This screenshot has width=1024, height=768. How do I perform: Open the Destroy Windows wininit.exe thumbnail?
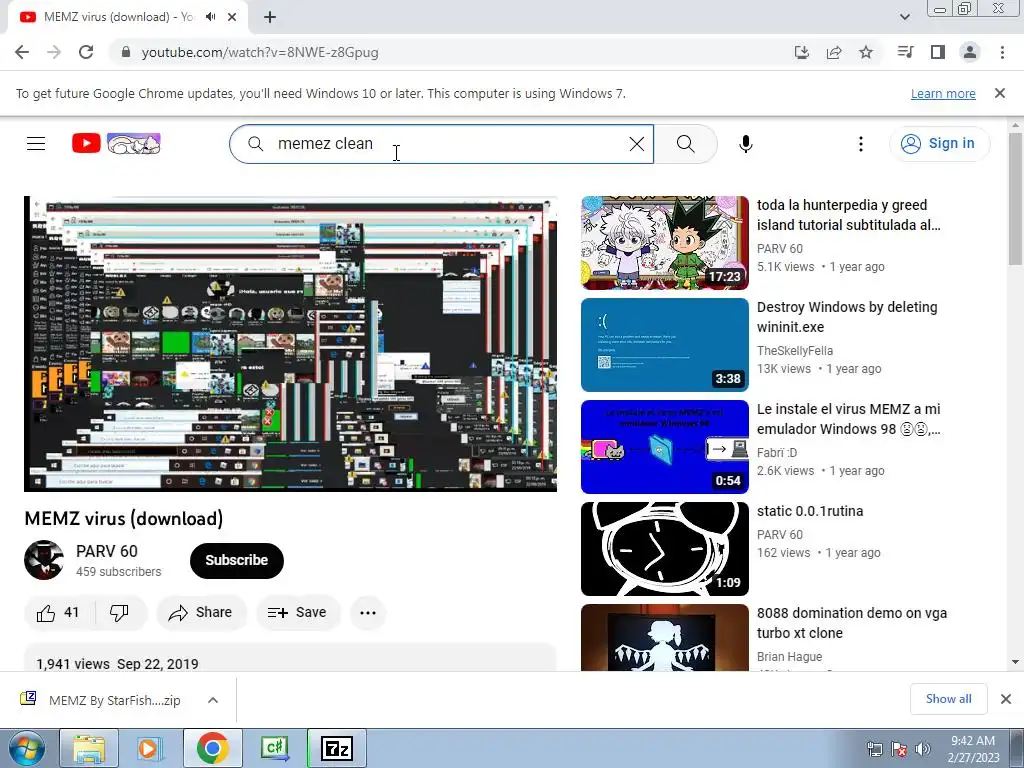(664, 344)
